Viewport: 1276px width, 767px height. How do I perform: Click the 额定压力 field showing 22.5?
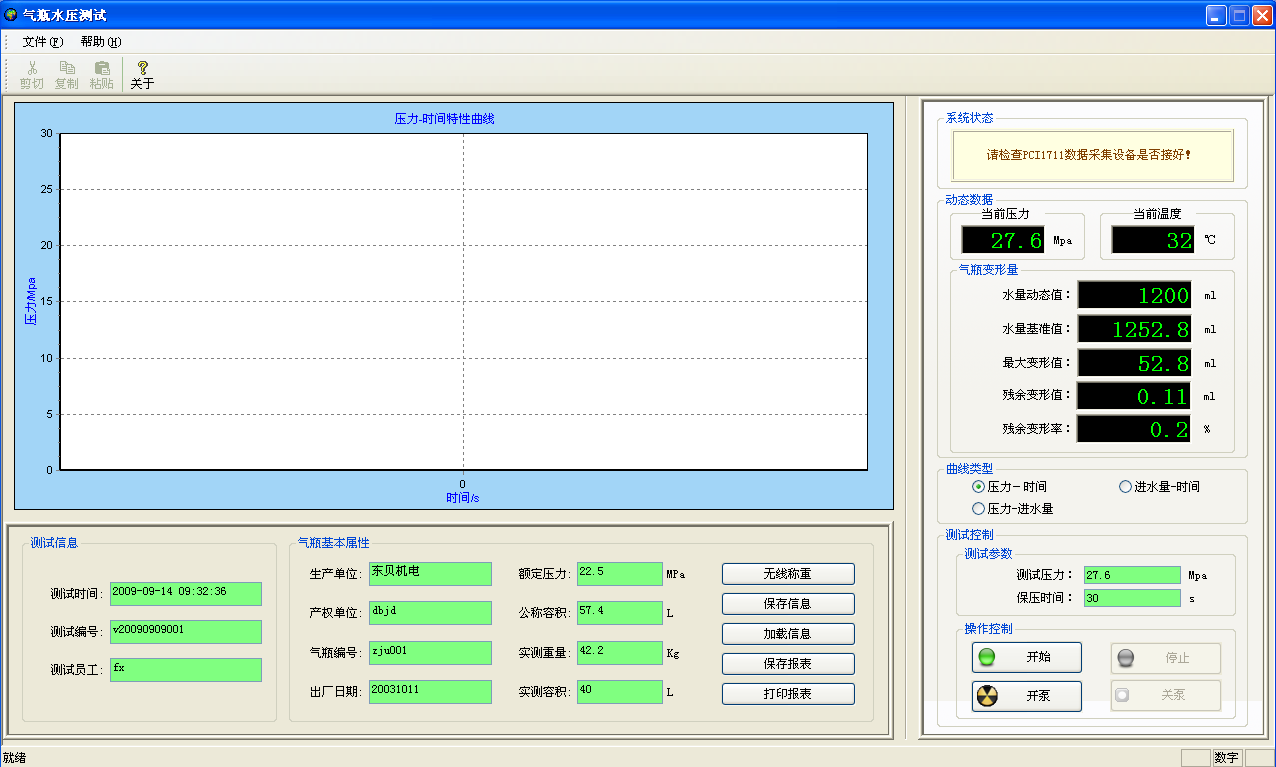619,574
